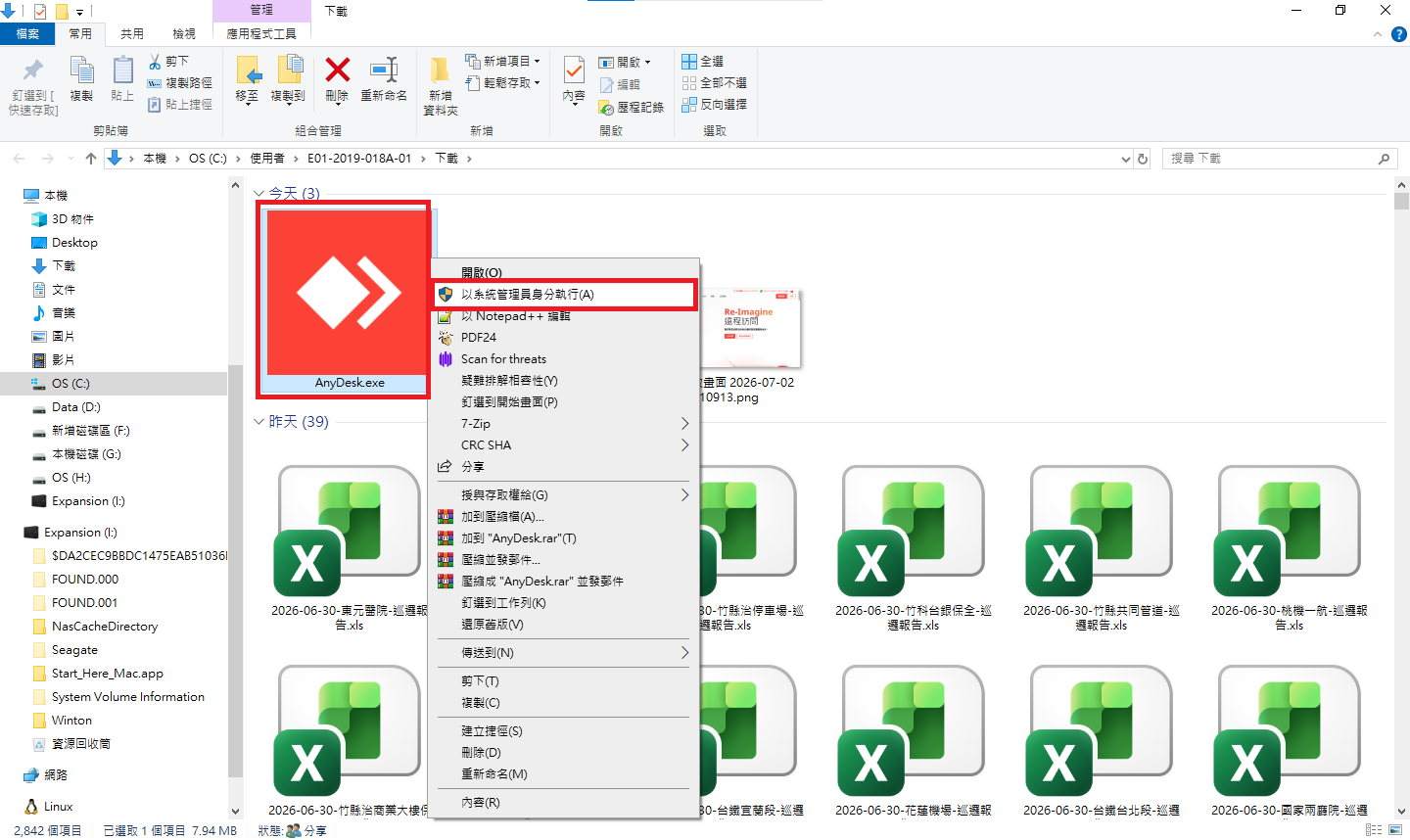Select 以系統管理員身分執行(A) in context menu
The image size is (1410, 840).
pyautogui.click(x=564, y=294)
